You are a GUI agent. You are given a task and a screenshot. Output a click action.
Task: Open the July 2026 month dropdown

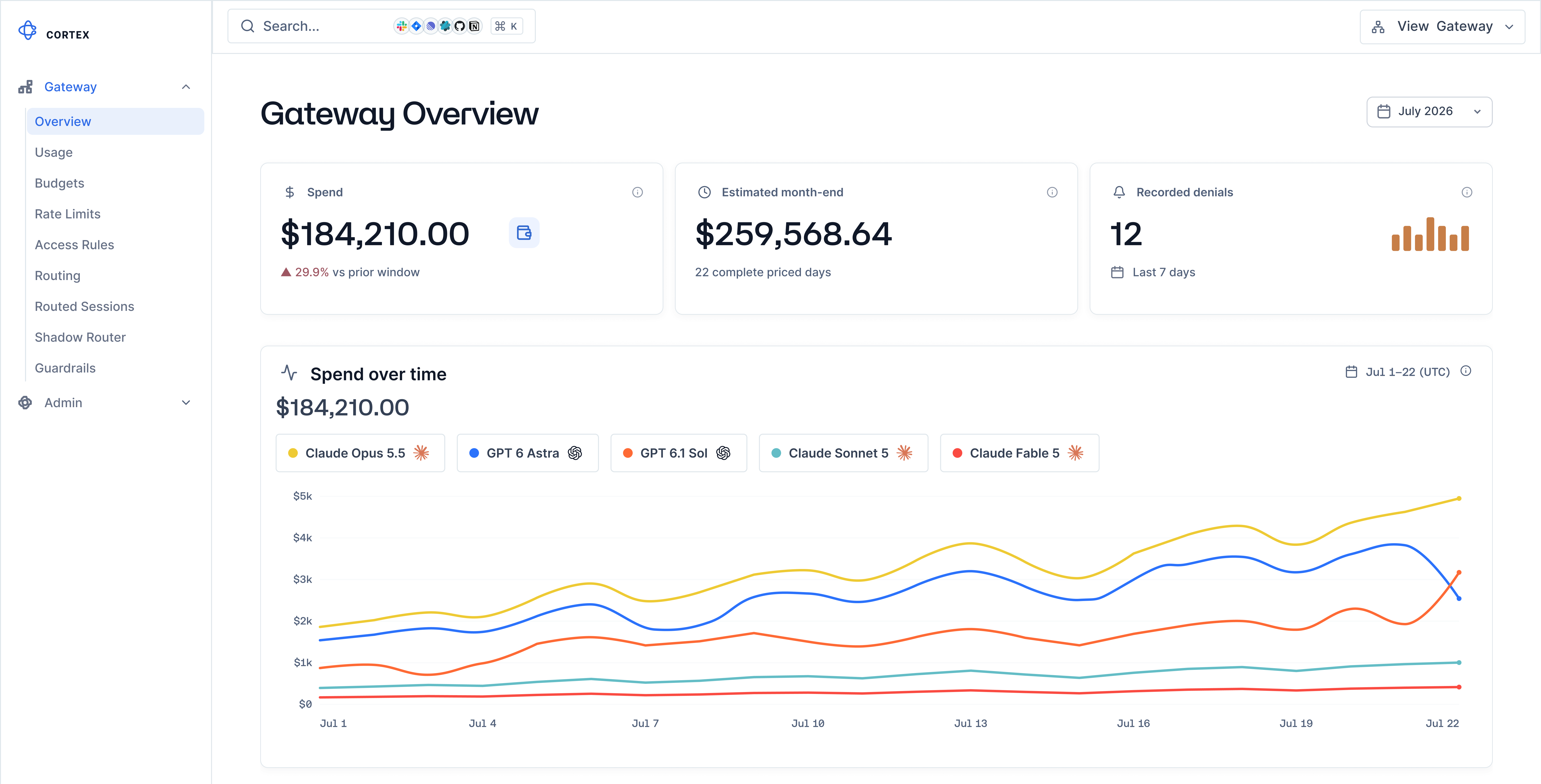(1429, 112)
